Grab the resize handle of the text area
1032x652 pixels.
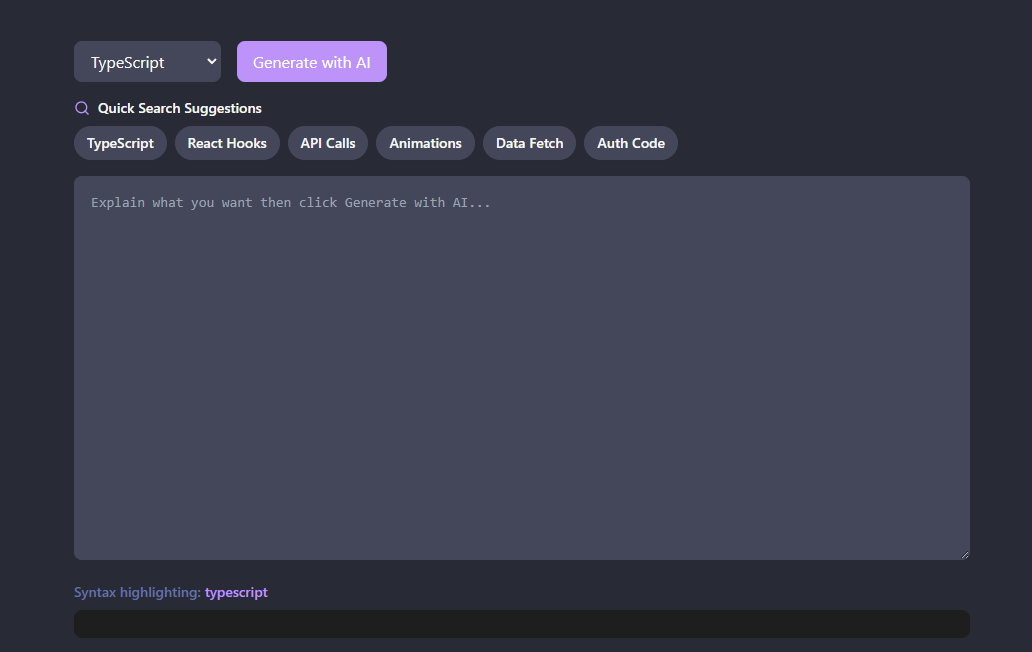tap(964, 554)
